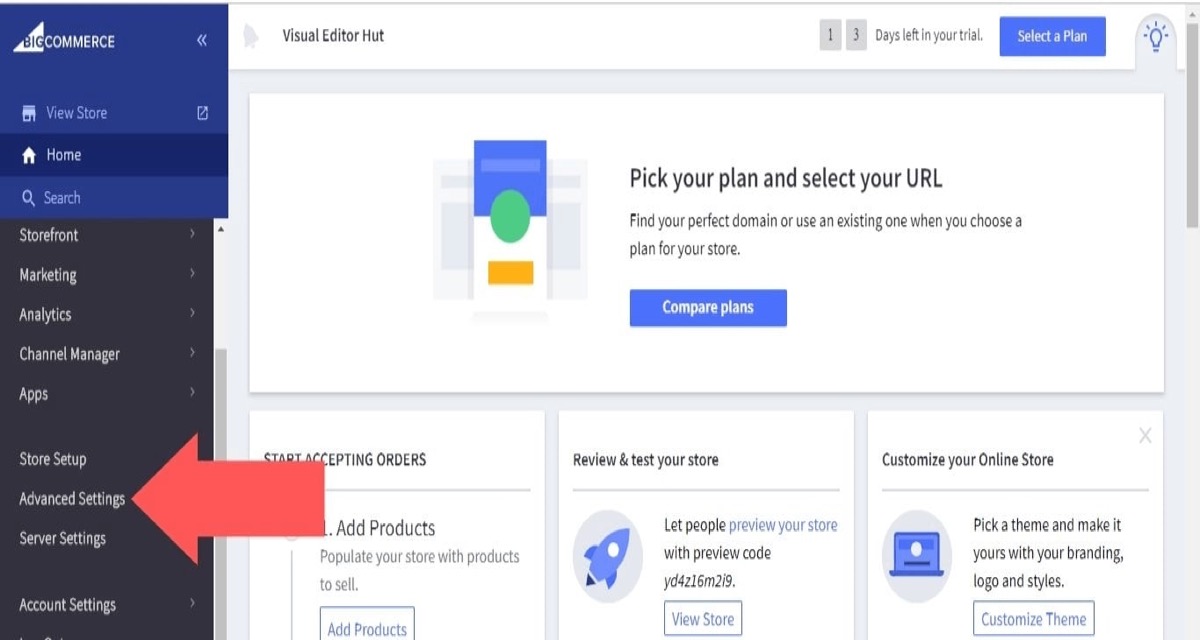Image resolution: width=1200 pixels, height=640 pixels.
Task: Dismiss the Customize your Online Store card
Action: point(1145,435)
